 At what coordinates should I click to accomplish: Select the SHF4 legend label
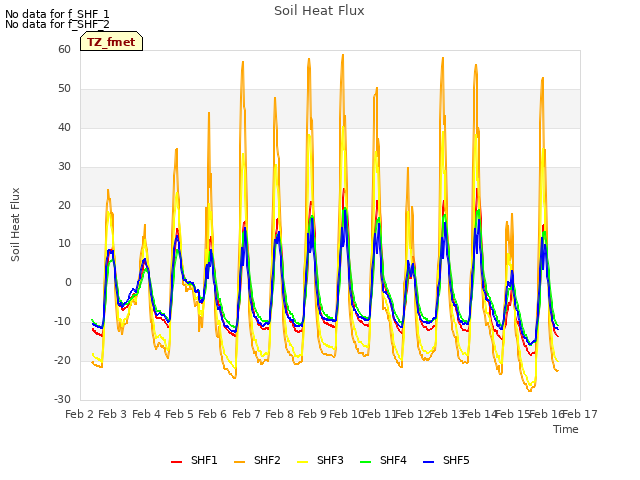pyautogui.click(x=393, y=460)
